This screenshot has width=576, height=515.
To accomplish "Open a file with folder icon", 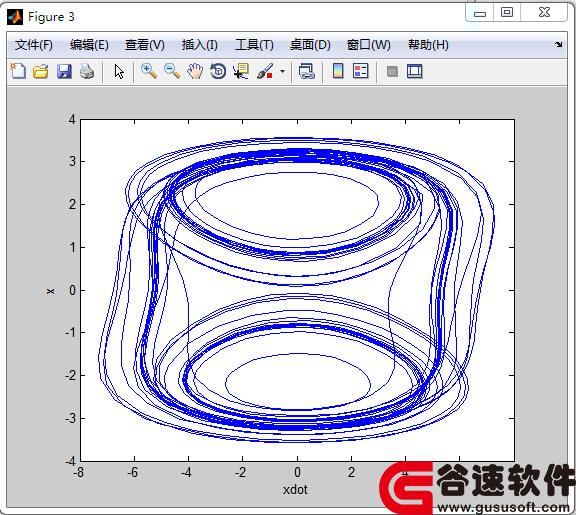I will tap(40, 71).
